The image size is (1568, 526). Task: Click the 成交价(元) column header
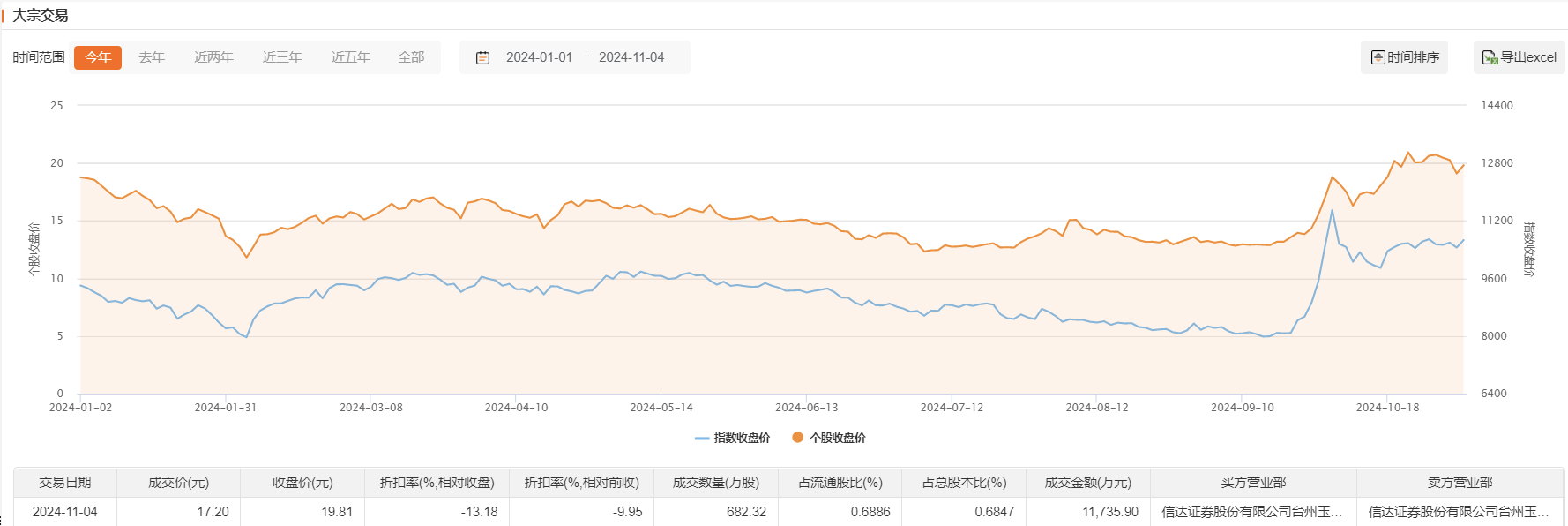[x=178, y=483]
